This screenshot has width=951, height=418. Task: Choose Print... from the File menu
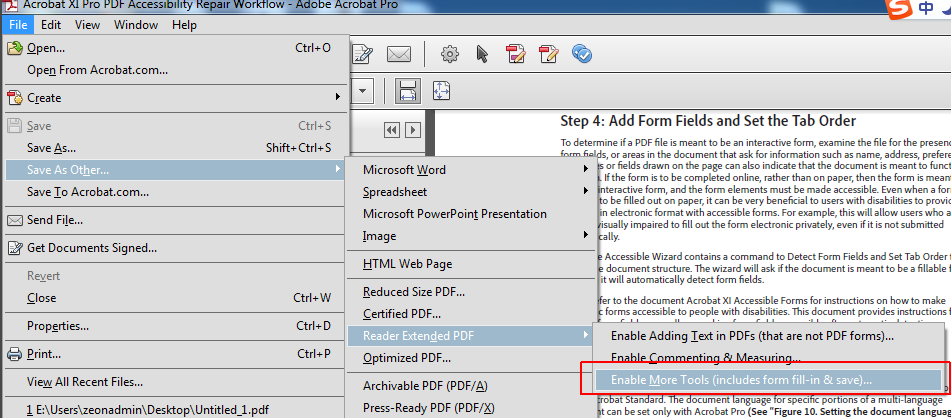[x=176, y=354]
